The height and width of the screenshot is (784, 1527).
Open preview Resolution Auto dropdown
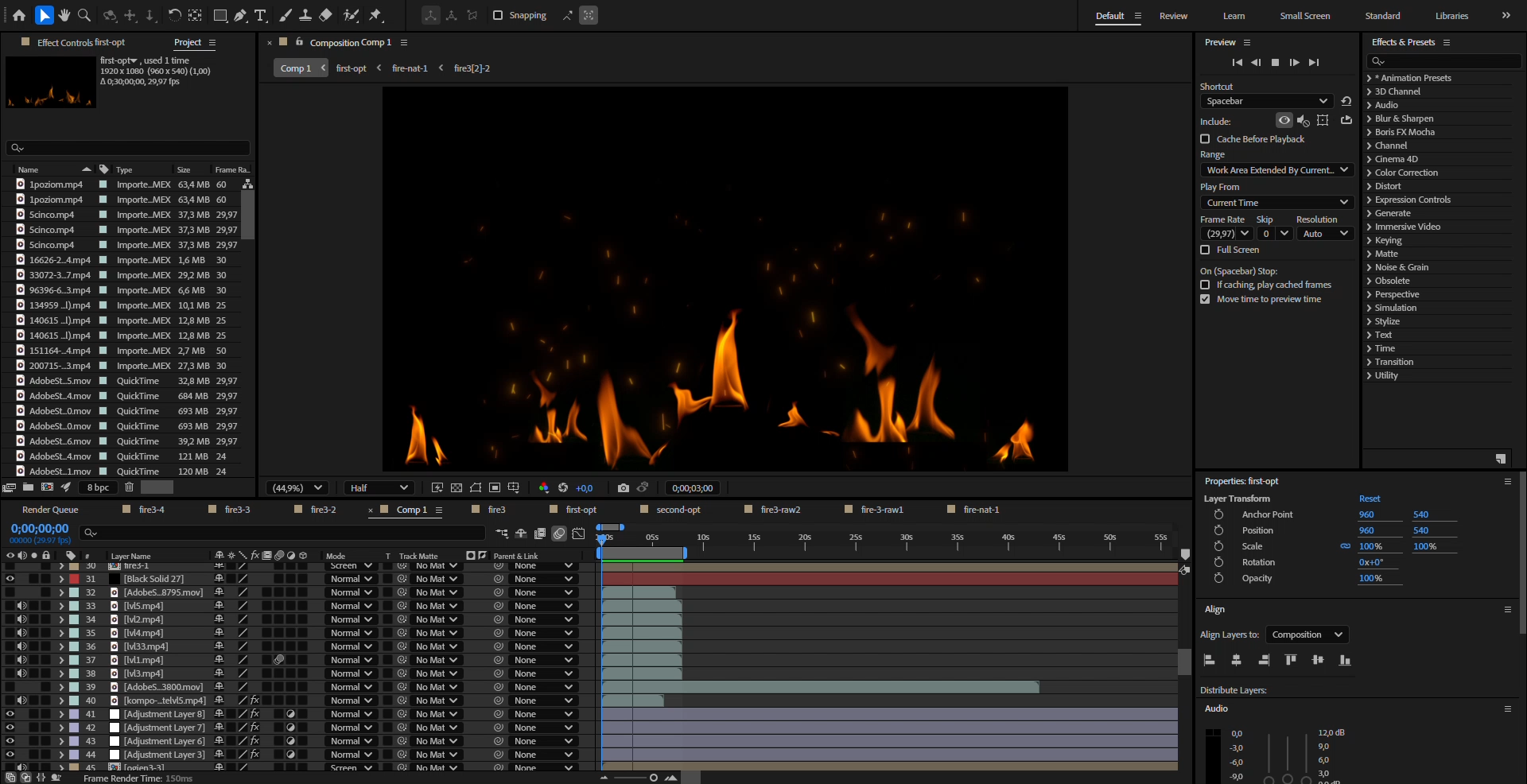tap(1324, 234)
